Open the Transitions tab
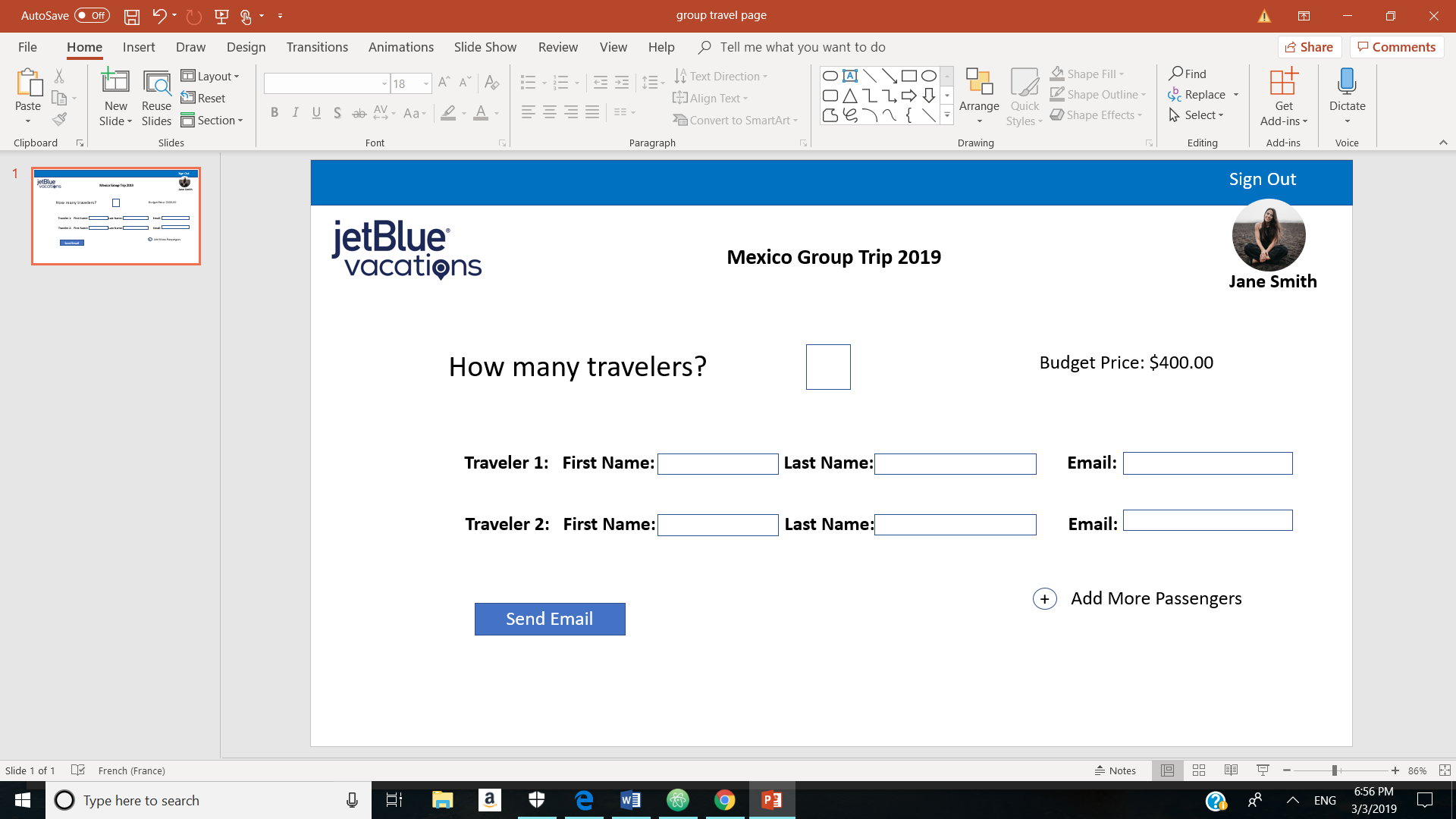 tap(317, 47)
